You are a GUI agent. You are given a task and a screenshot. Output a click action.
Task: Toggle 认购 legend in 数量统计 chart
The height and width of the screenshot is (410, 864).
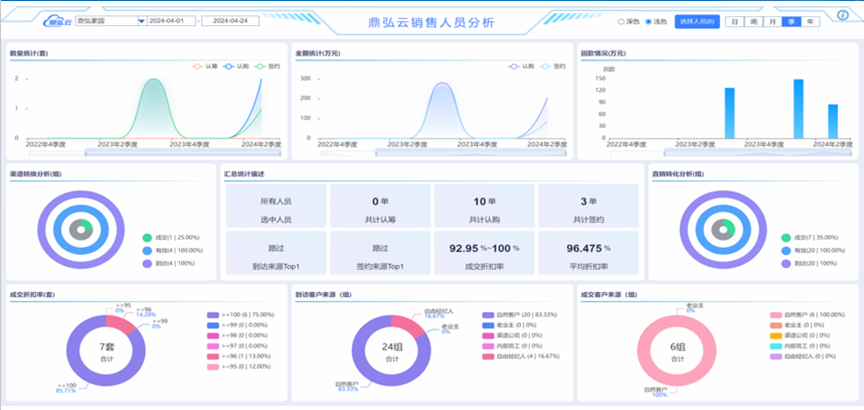236,66
